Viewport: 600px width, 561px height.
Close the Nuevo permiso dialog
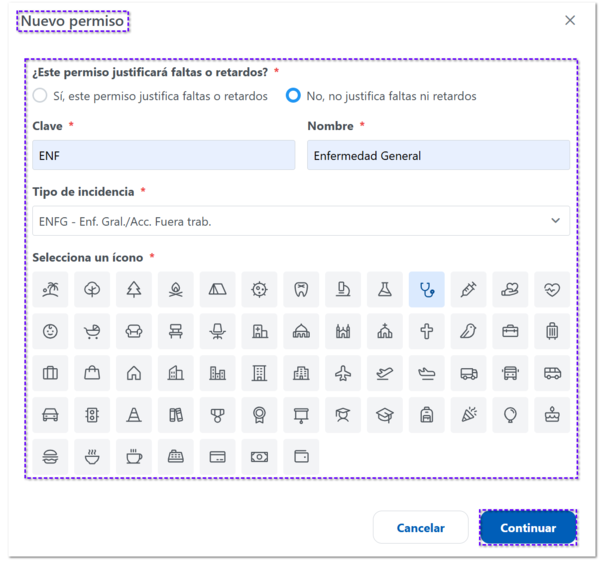point(570,20)
